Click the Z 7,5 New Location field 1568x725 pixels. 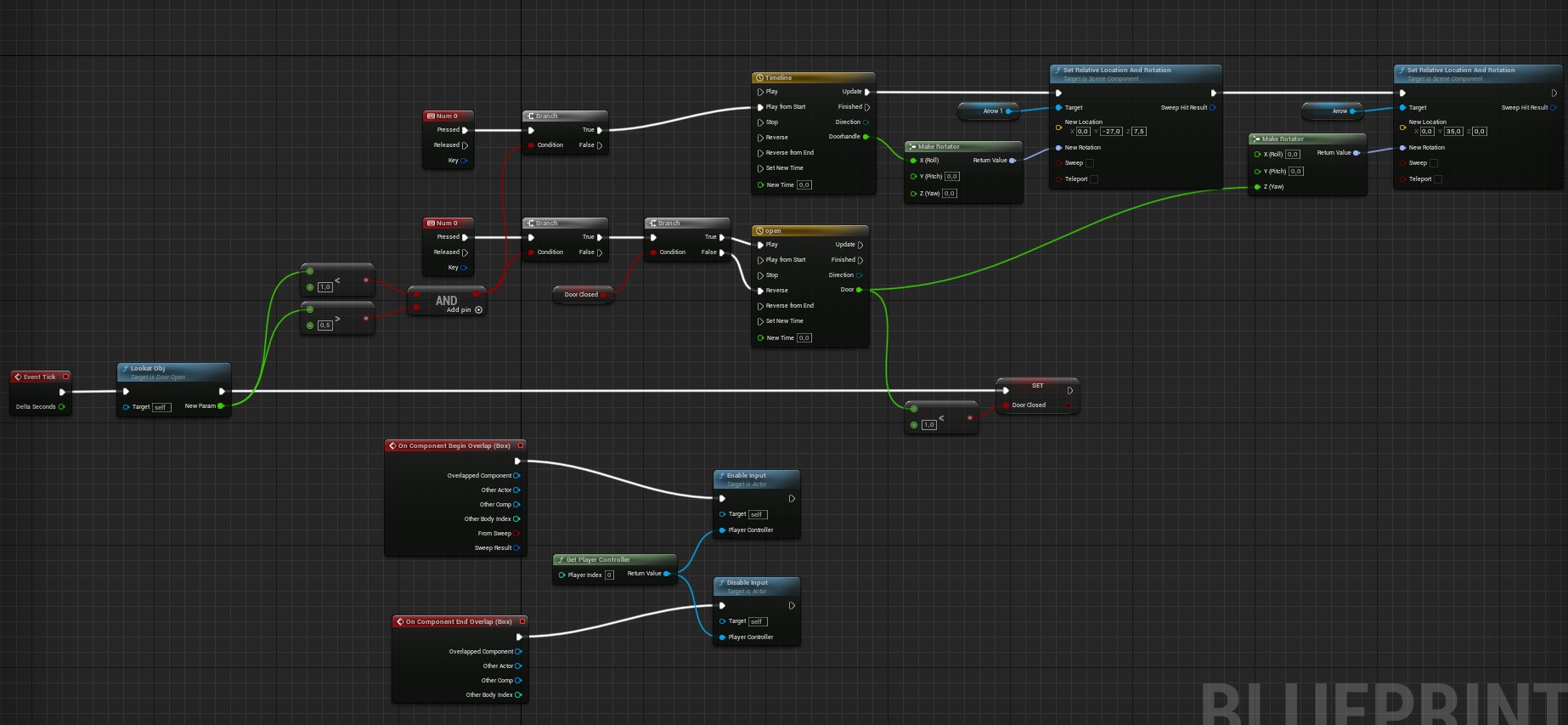(1139, 132)
